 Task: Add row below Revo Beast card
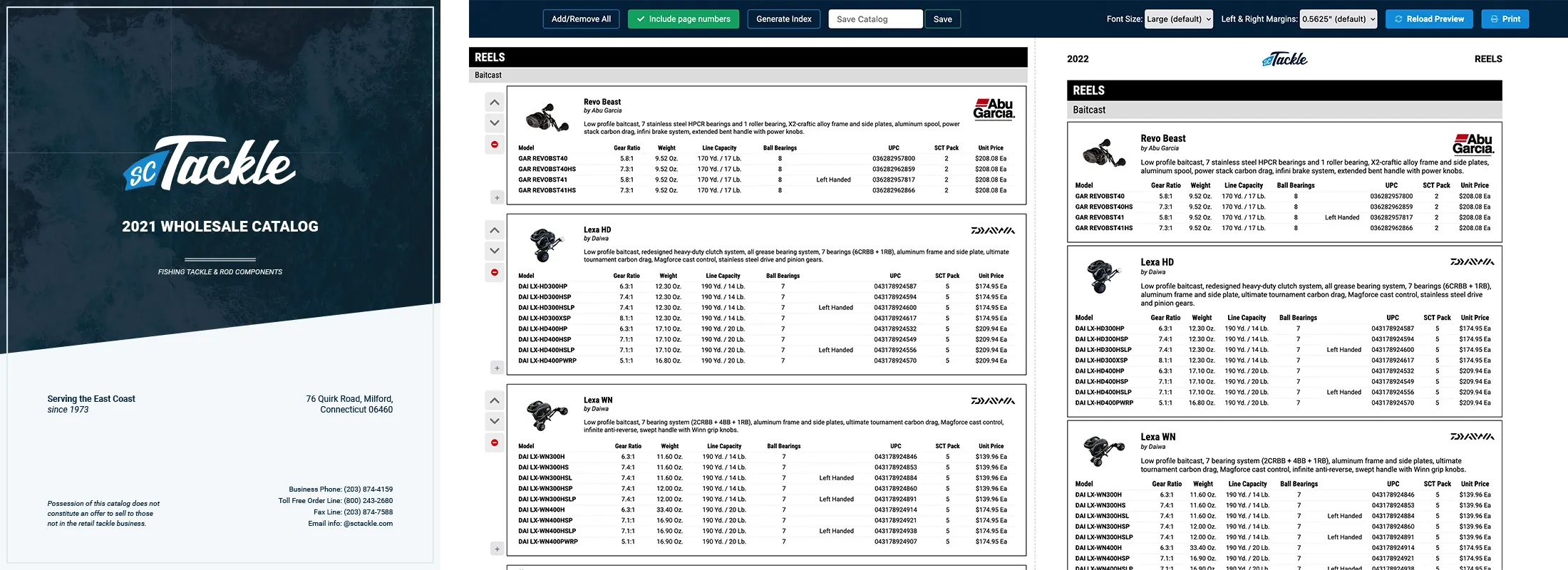(497, 197)
